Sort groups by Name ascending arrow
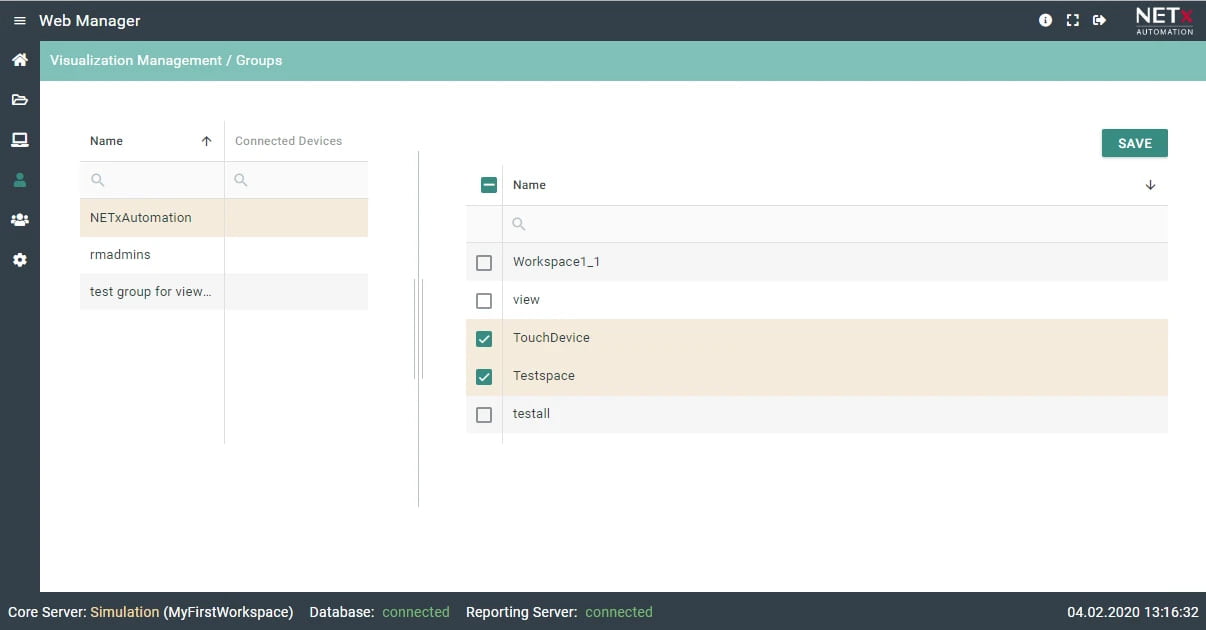The height and width of the screenshot is (630, 1206). 206,141
